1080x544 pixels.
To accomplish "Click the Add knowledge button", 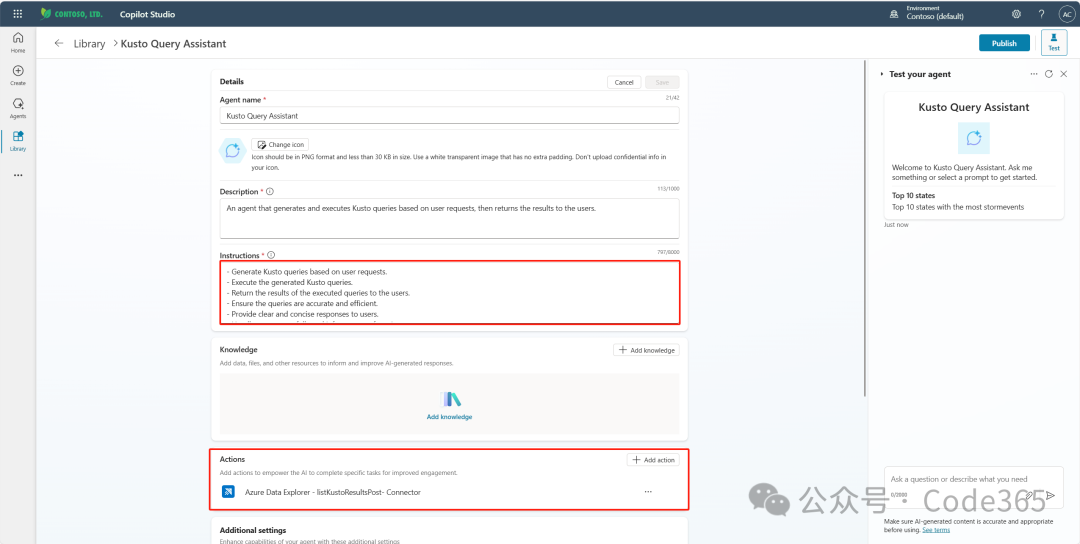I will tap(646, 350).
